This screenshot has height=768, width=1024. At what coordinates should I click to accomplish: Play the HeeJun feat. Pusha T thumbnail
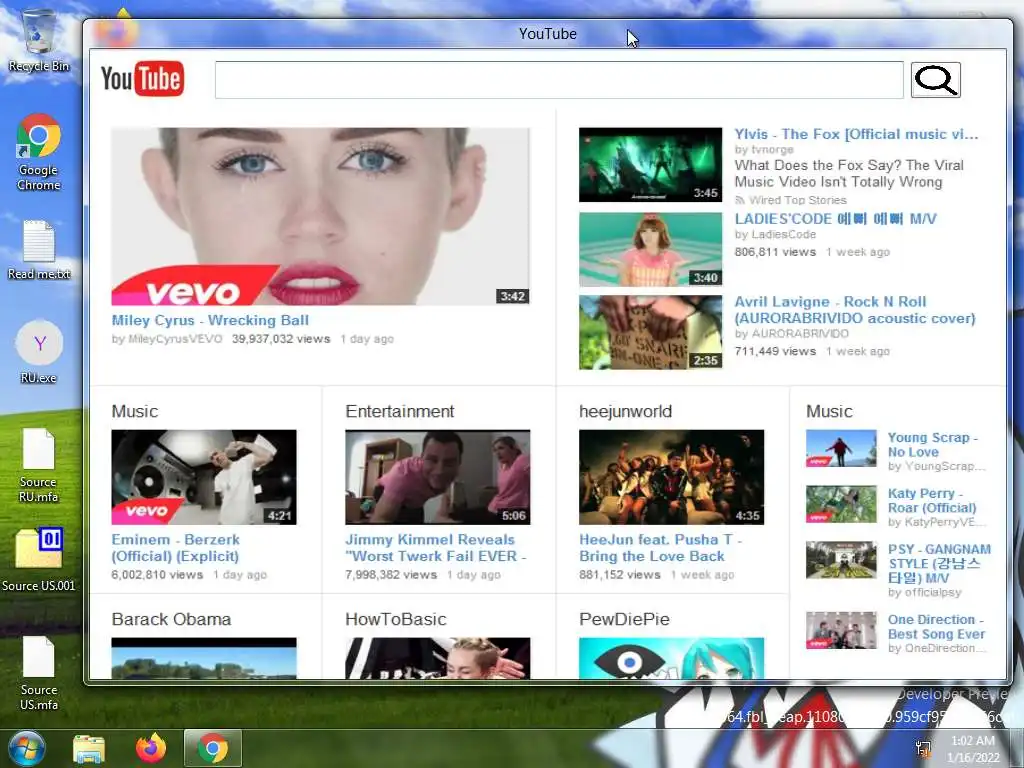pos(671,477)
